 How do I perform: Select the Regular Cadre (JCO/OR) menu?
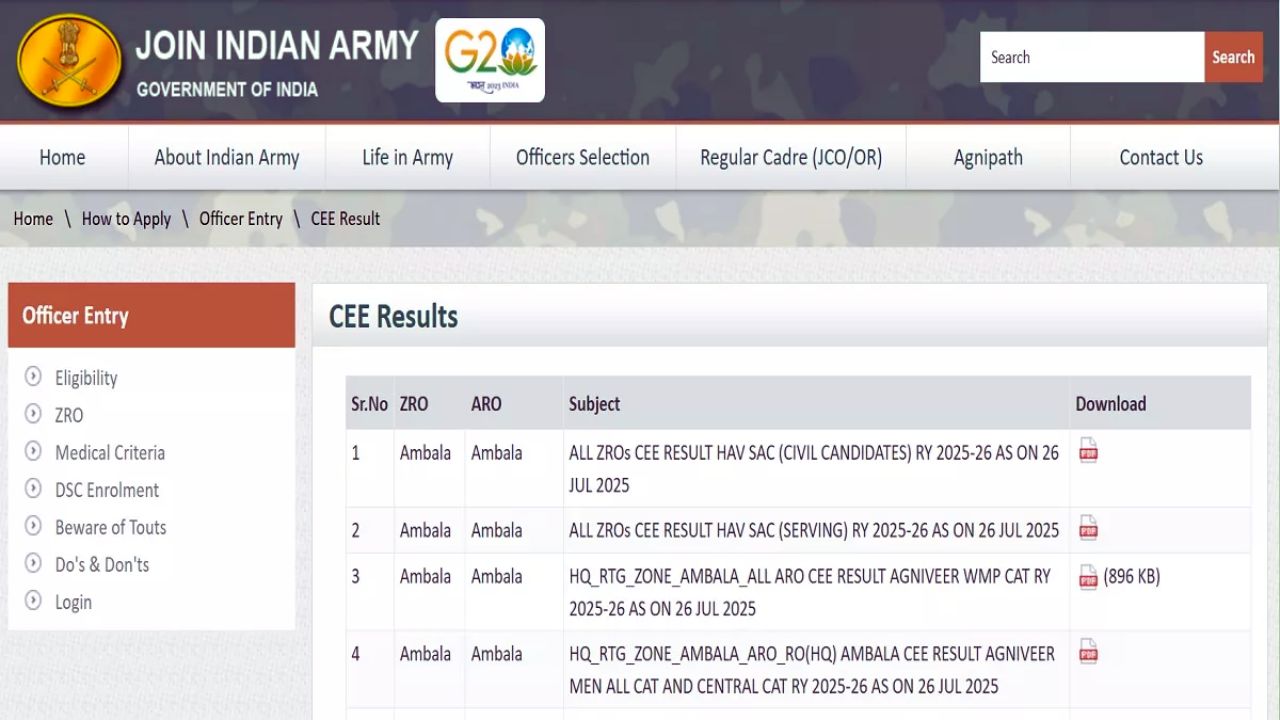coord(790,157)
